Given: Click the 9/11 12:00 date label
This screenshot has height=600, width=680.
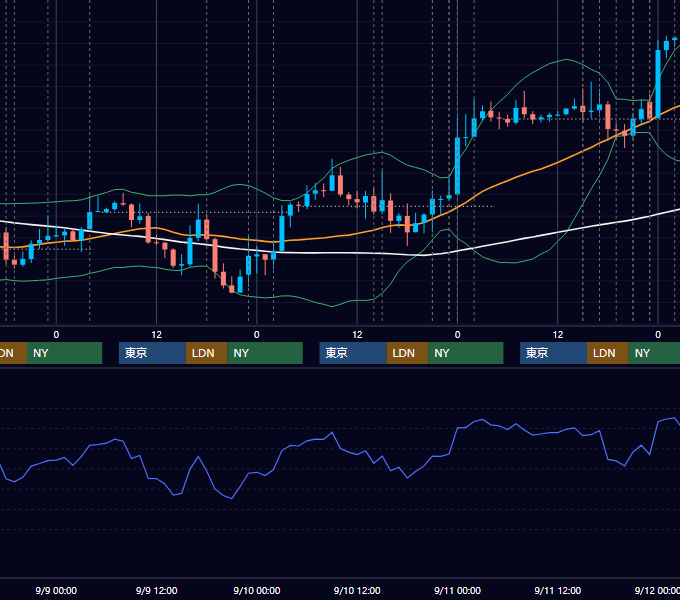Looking at the screenshot, I should coord(558,590).
